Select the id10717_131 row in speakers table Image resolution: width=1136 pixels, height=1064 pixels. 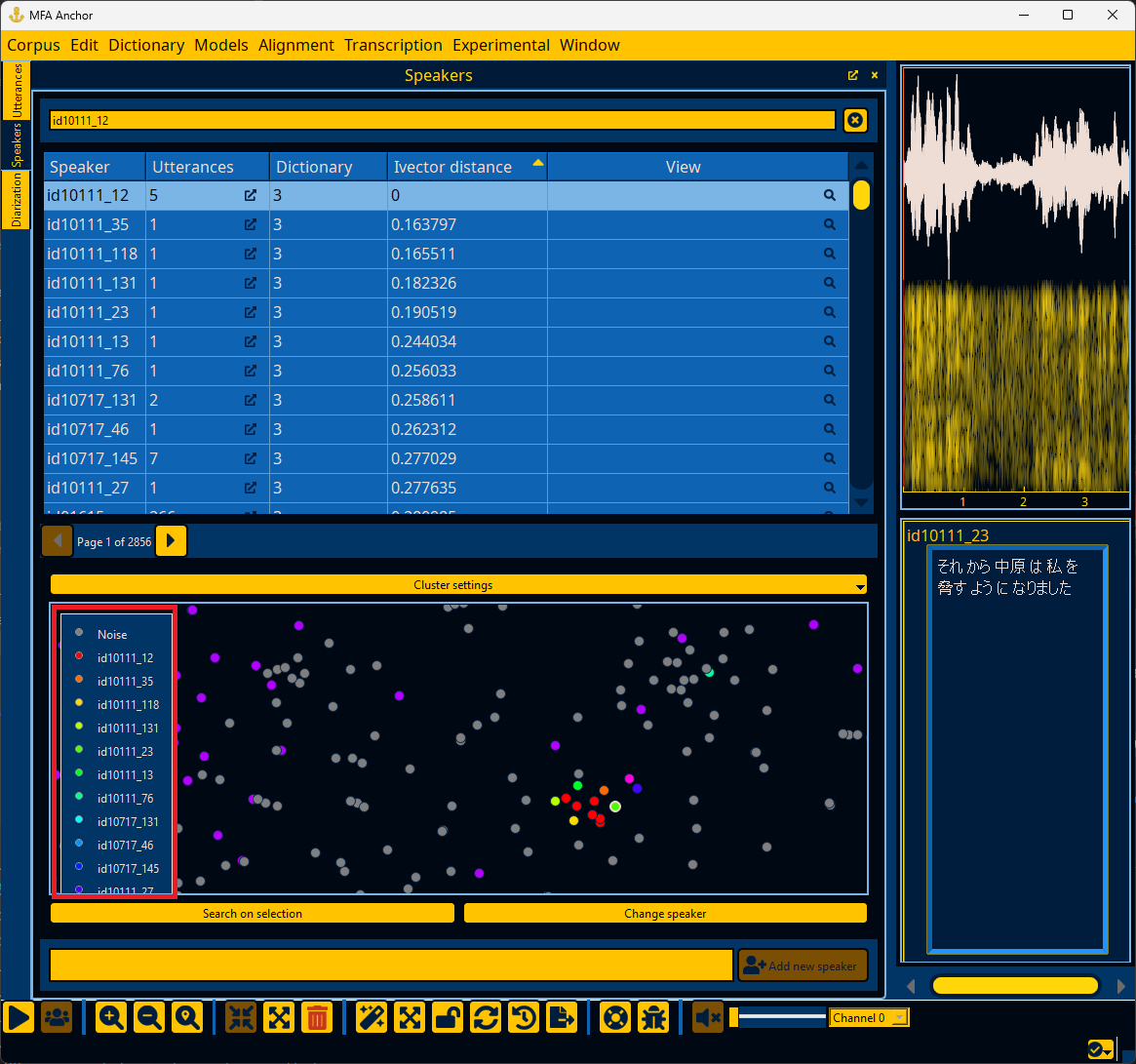[x=446, y=400]
